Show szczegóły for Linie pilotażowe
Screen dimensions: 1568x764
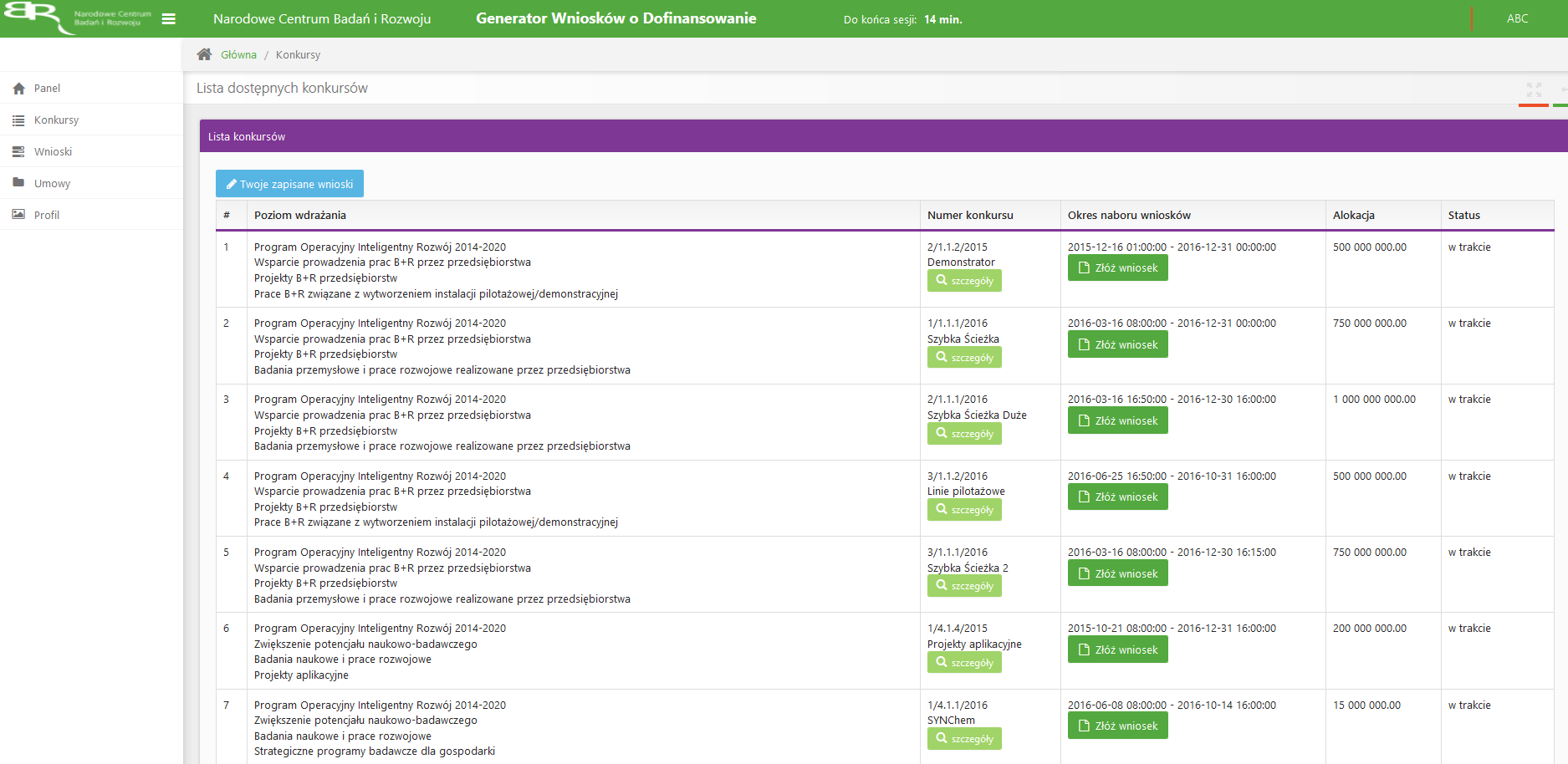pos(964,509)
